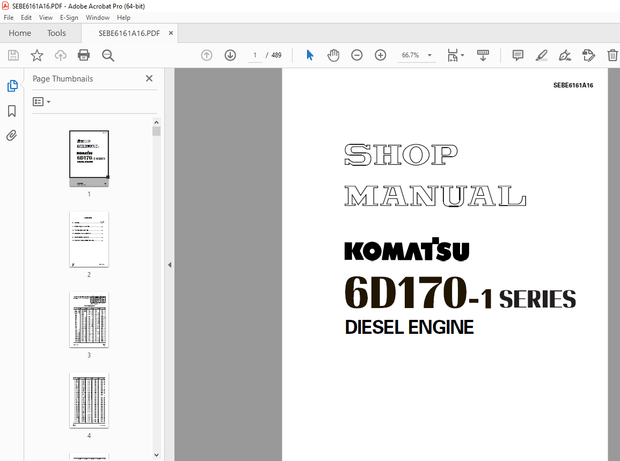
Task: Click the SEBE6161A16 code on the page
Action: 573,85
